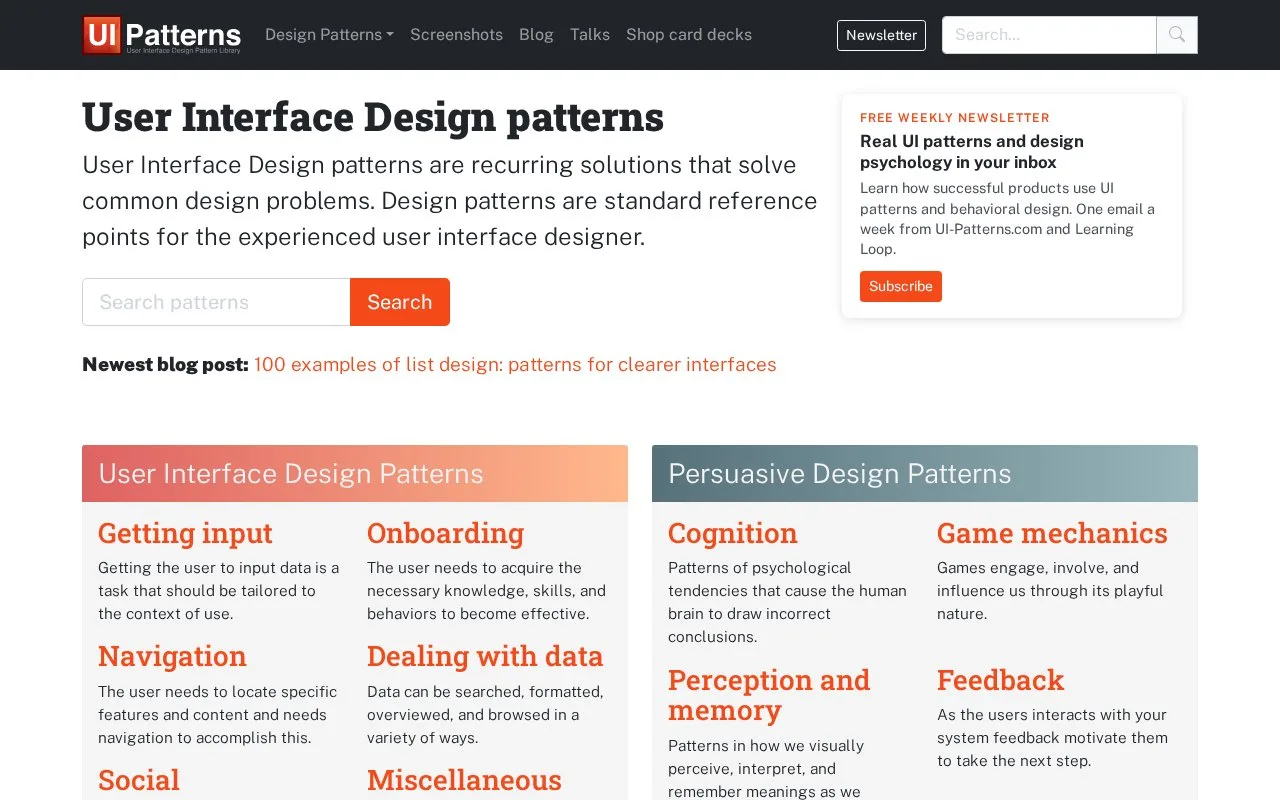Screen dimensions: 1280x800
Task: Click the Cognition description text
Action: [x=787, y=602]
